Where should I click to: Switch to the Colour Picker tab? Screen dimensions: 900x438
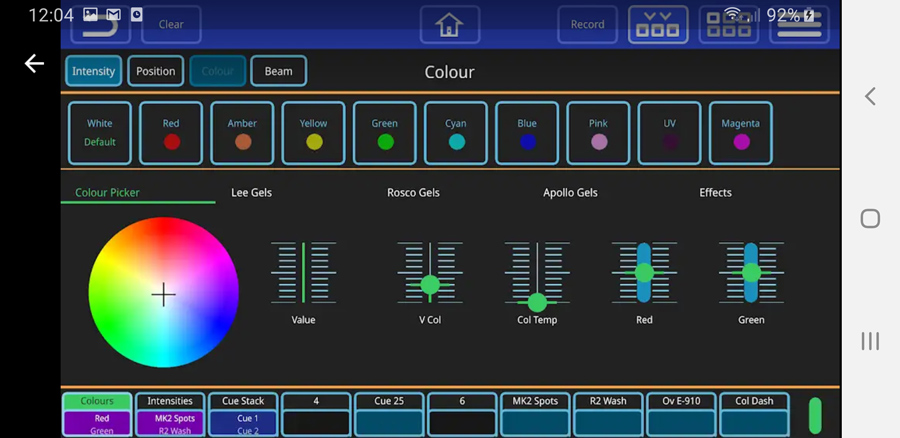[x=107, y=192]
